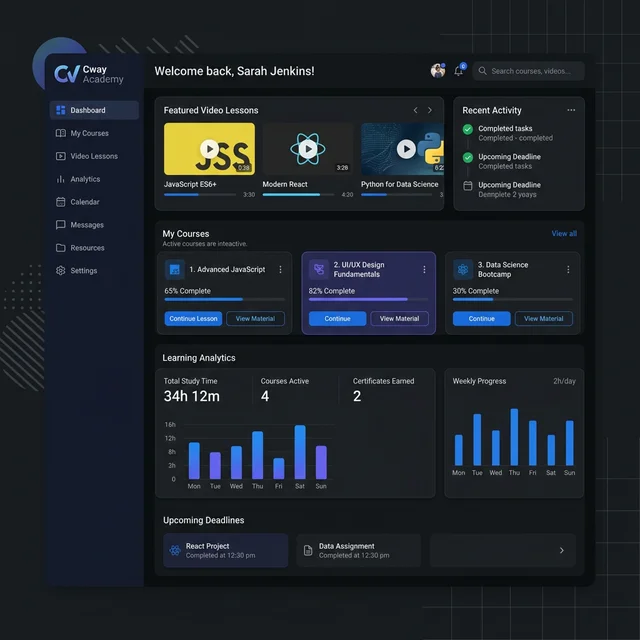Open the user profile avatar
The width and height of the screenshot is (640, 640).
click(438, 71)
